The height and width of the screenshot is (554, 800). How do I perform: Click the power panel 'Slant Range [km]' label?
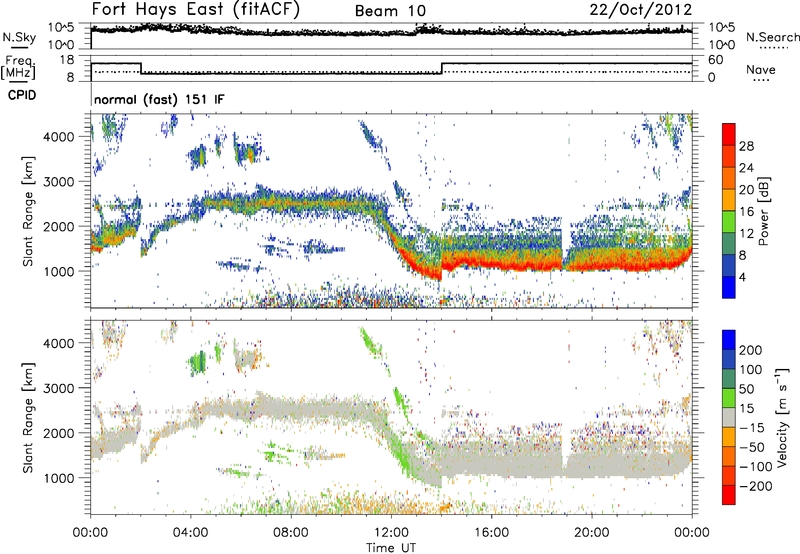click(28, 211)
